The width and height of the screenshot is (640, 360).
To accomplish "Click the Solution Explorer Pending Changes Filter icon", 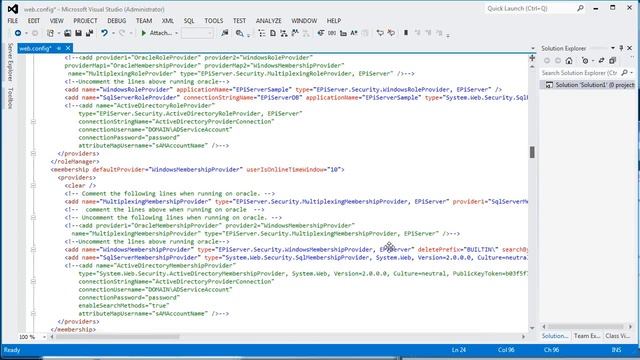I will (x=585, y=61).
